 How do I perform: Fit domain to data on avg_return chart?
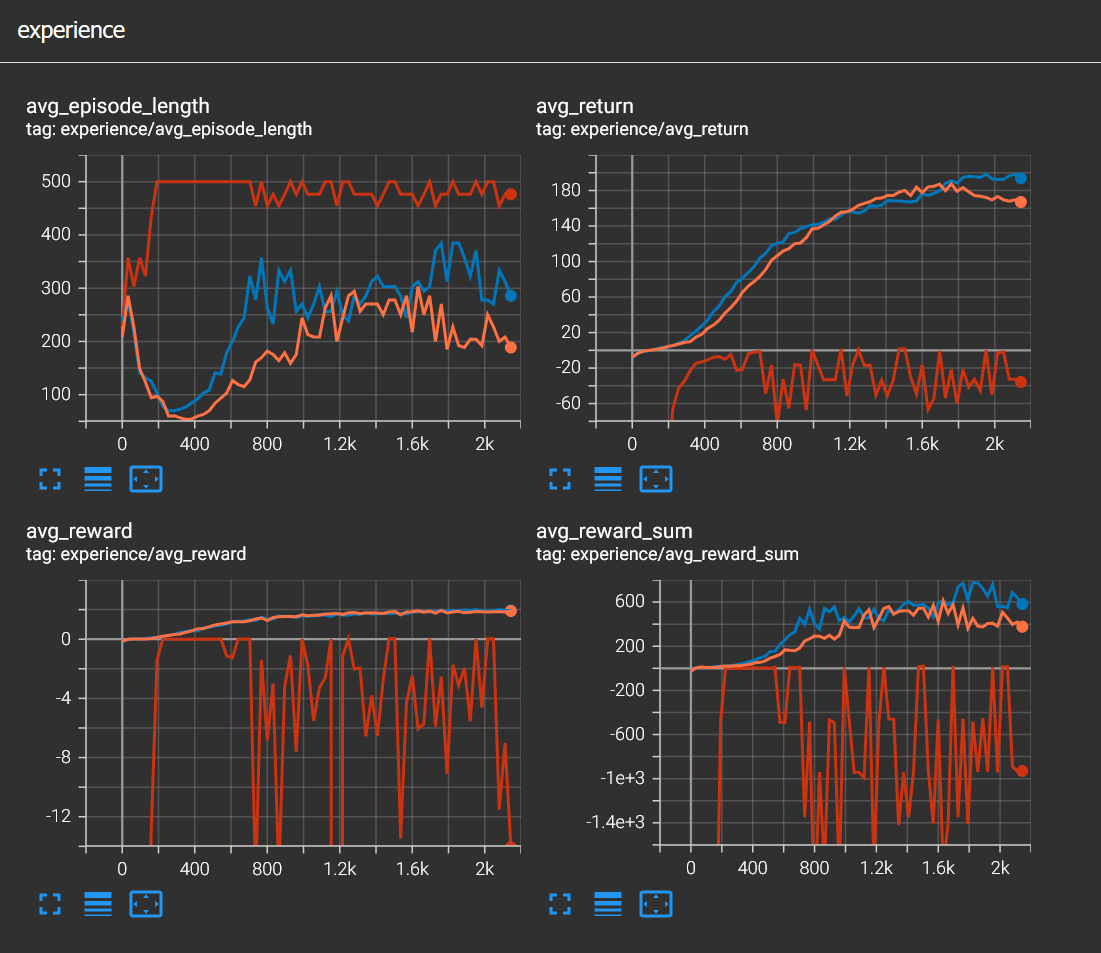(656, 480)
